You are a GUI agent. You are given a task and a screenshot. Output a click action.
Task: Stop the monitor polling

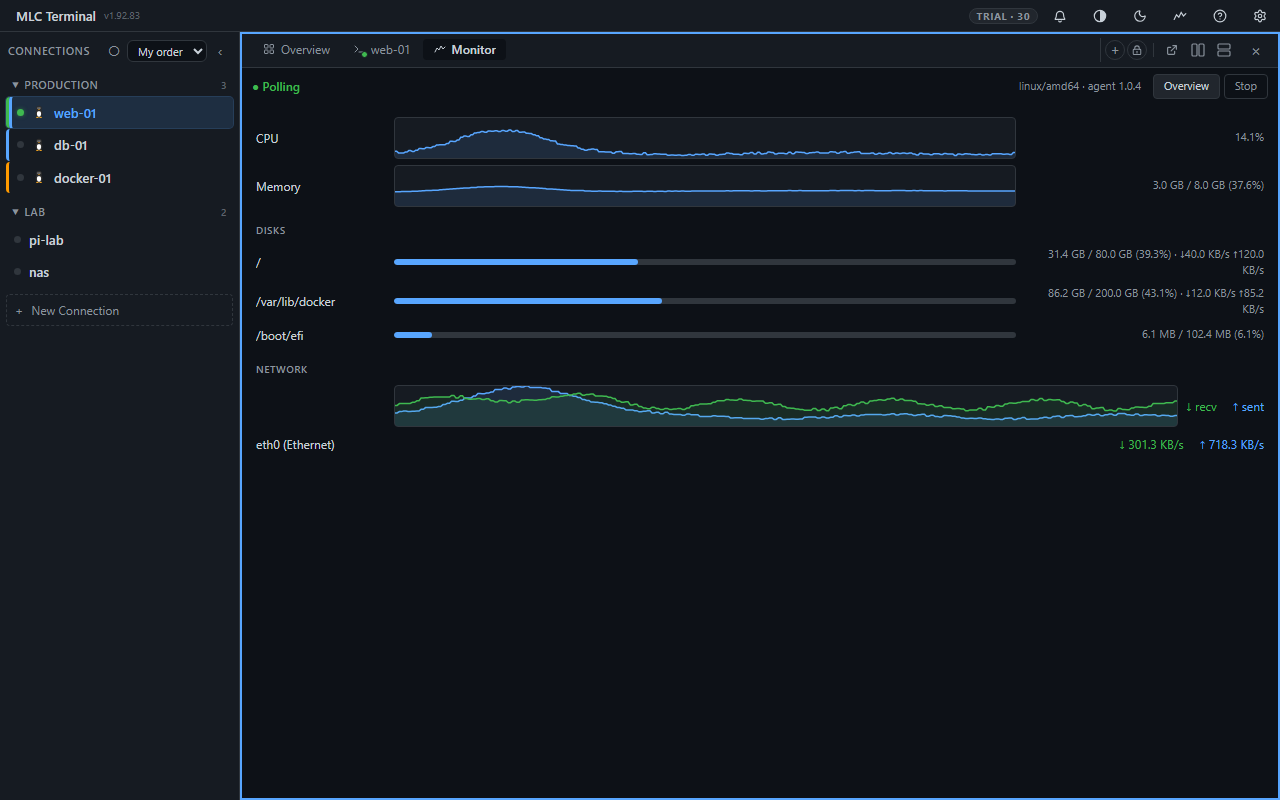tap(1246, 86)
